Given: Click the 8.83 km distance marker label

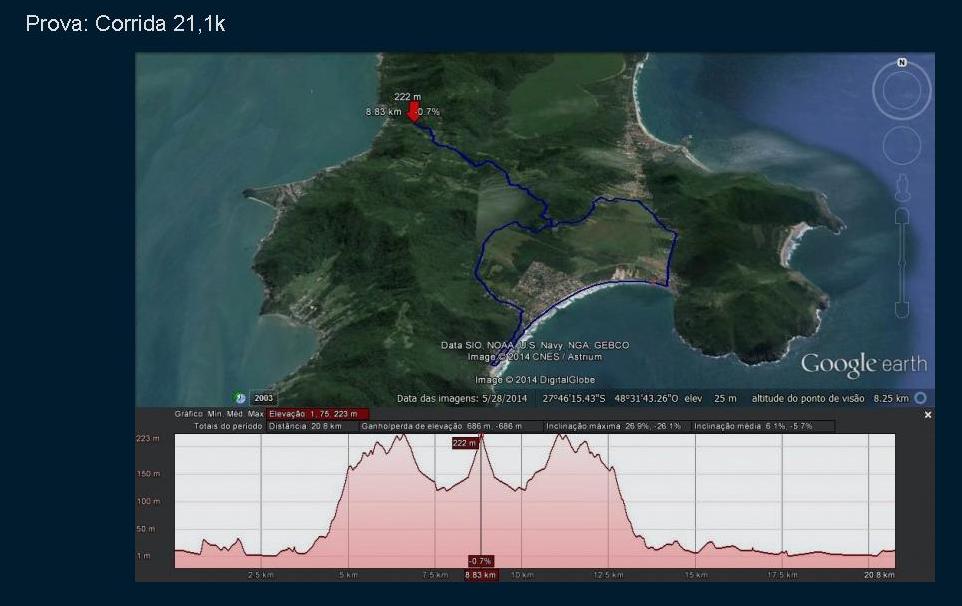Looking at the screenshot, I should coord(480,575).
